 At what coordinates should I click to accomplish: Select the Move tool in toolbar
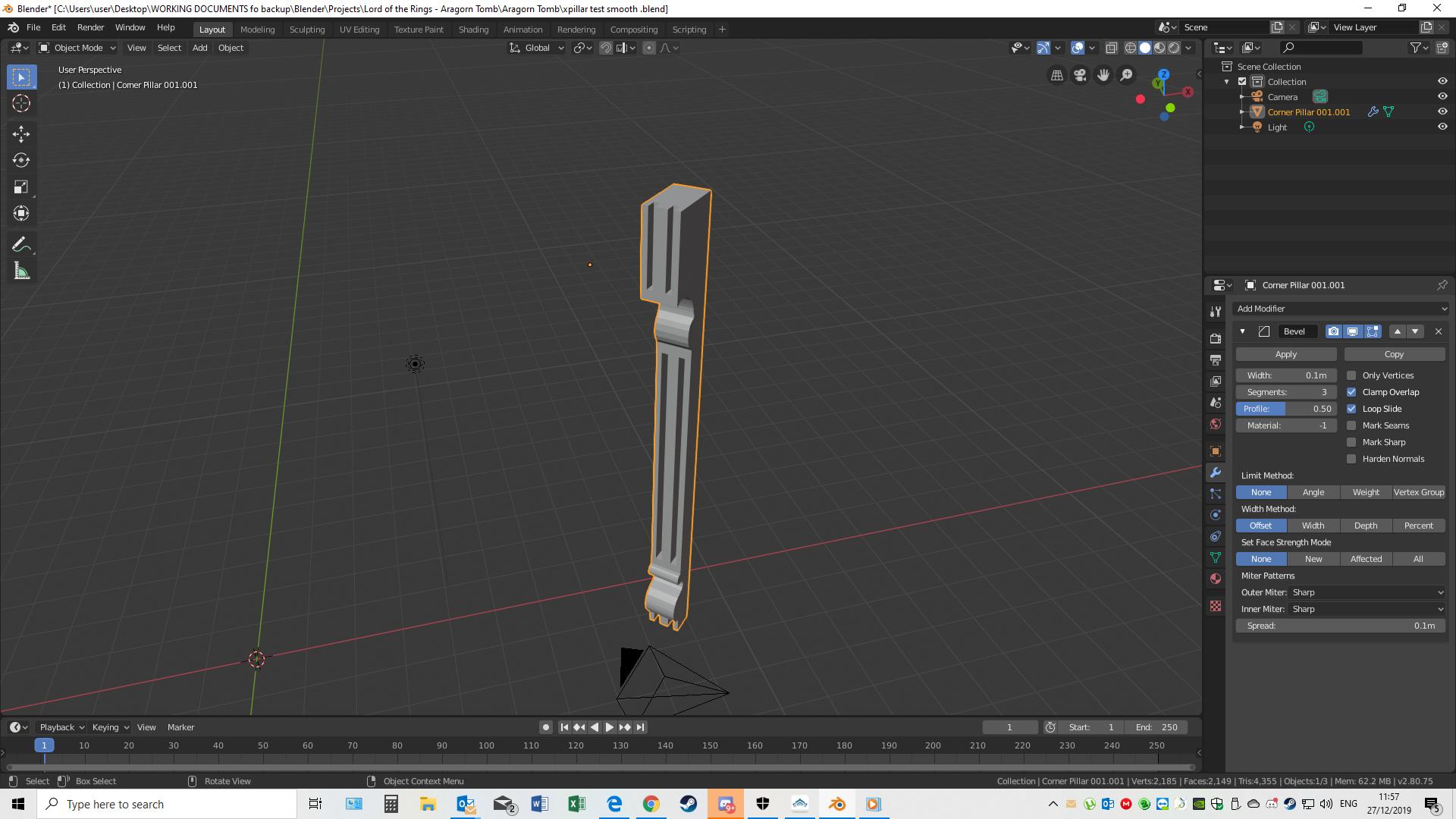click(21, 131)
